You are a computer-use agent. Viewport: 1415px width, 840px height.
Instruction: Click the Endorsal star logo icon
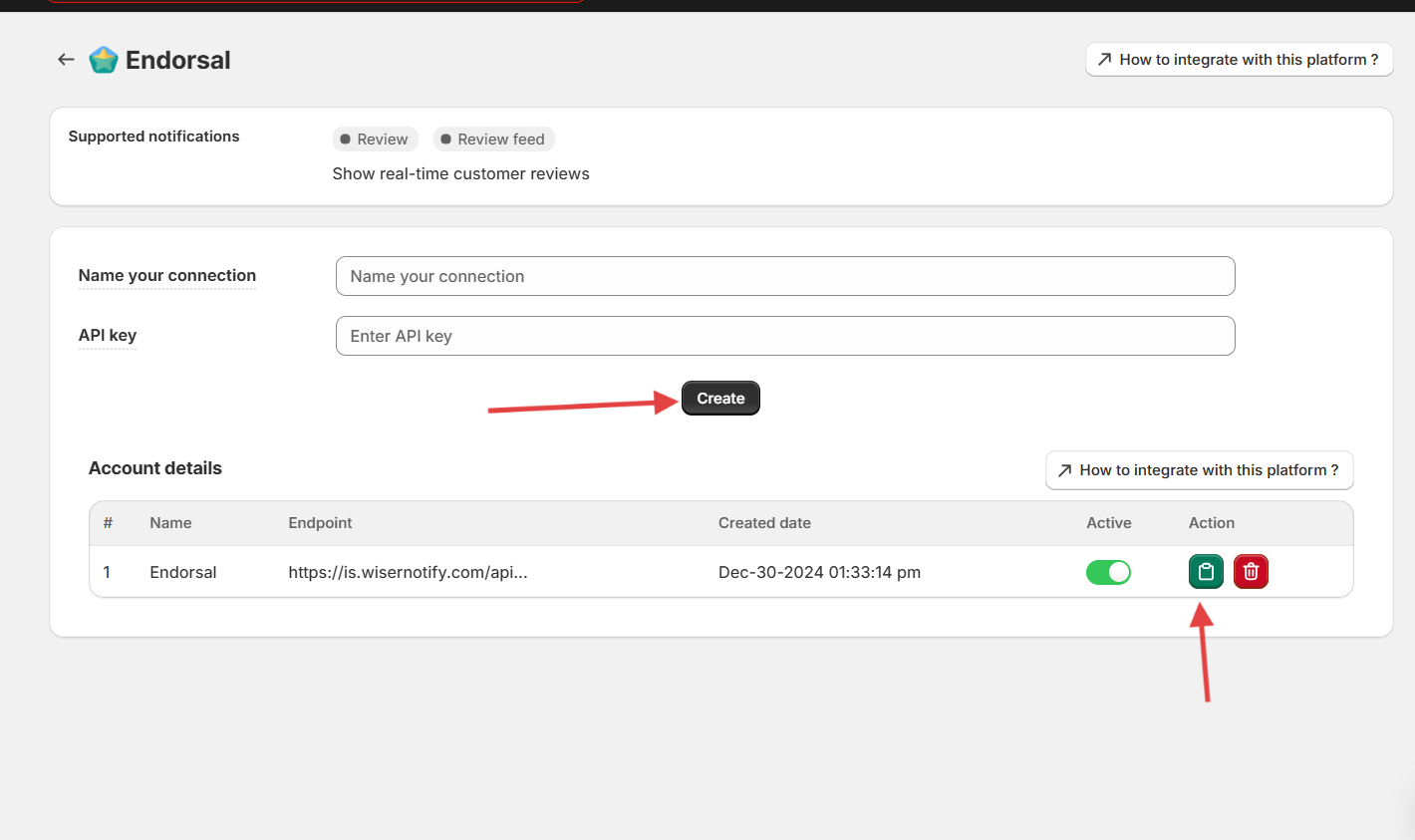pos(104,60)
